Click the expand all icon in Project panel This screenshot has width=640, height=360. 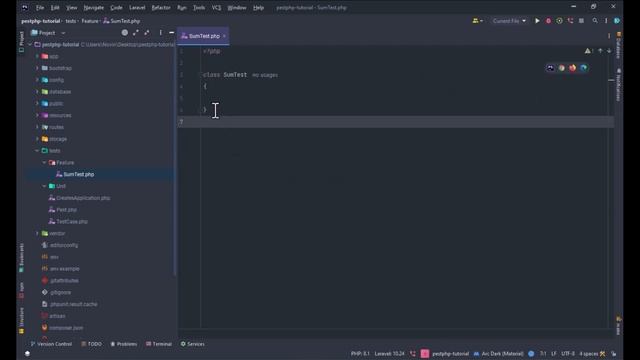coord(136,33)
